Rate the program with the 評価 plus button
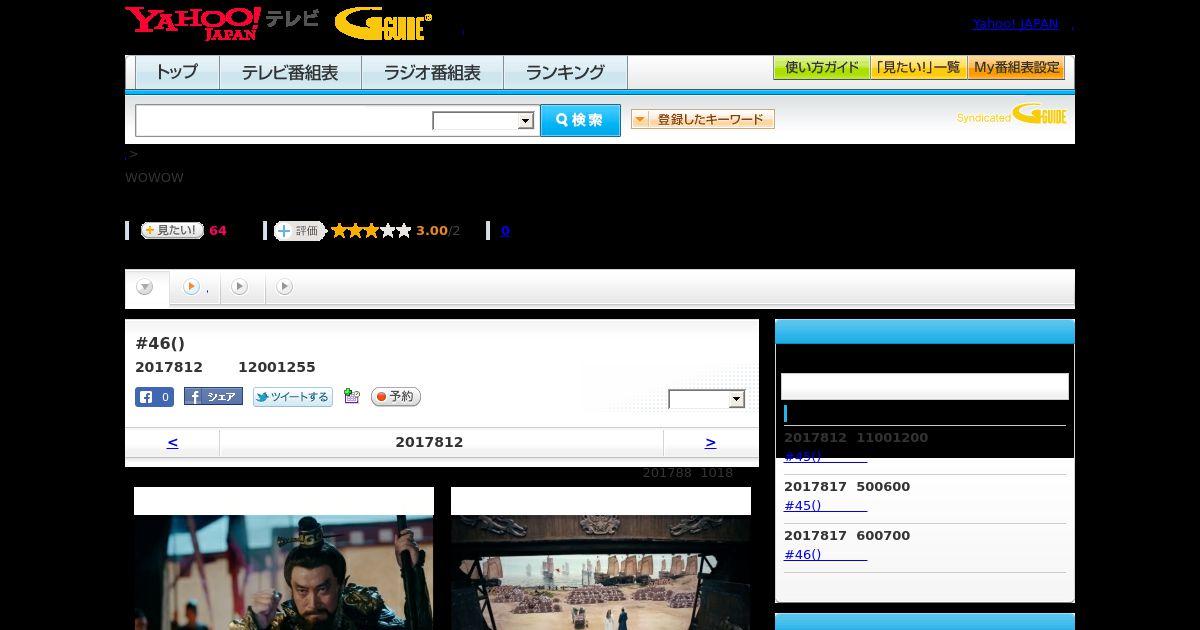This screenshot has width=1200, height=630. point(300,231)
